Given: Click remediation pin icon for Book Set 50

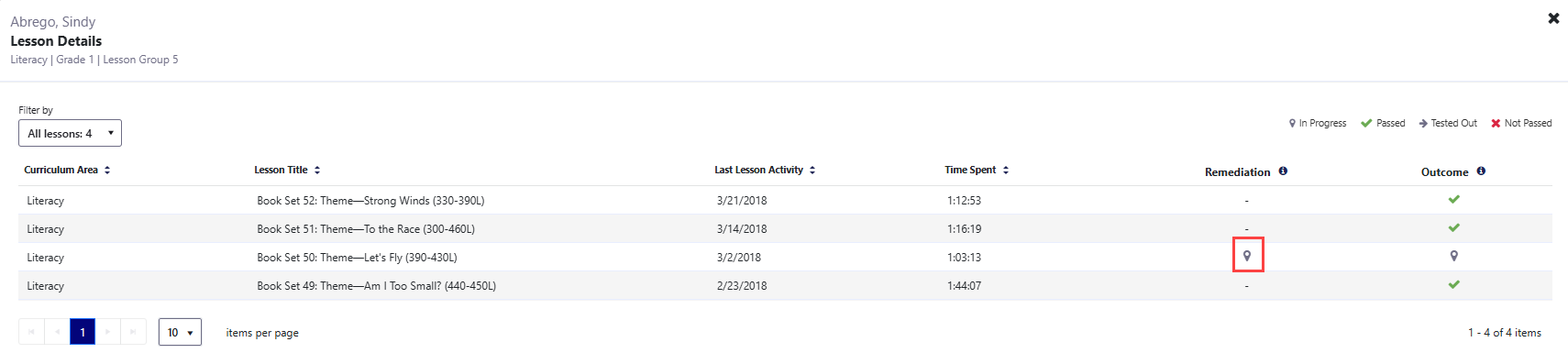Looking at the screenshot, I should (x=1247, y=256).
